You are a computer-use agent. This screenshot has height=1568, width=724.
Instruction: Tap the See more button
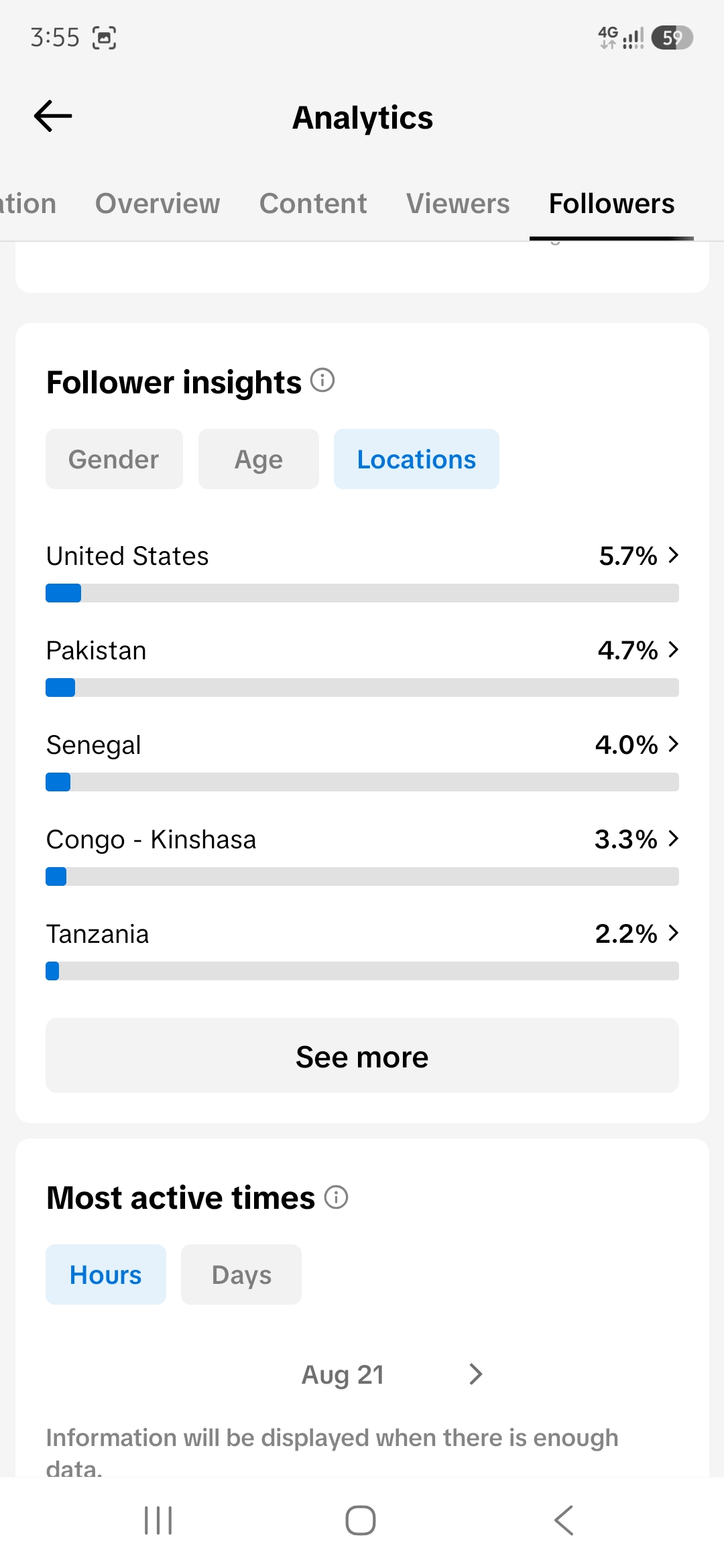coord(362,1055)
